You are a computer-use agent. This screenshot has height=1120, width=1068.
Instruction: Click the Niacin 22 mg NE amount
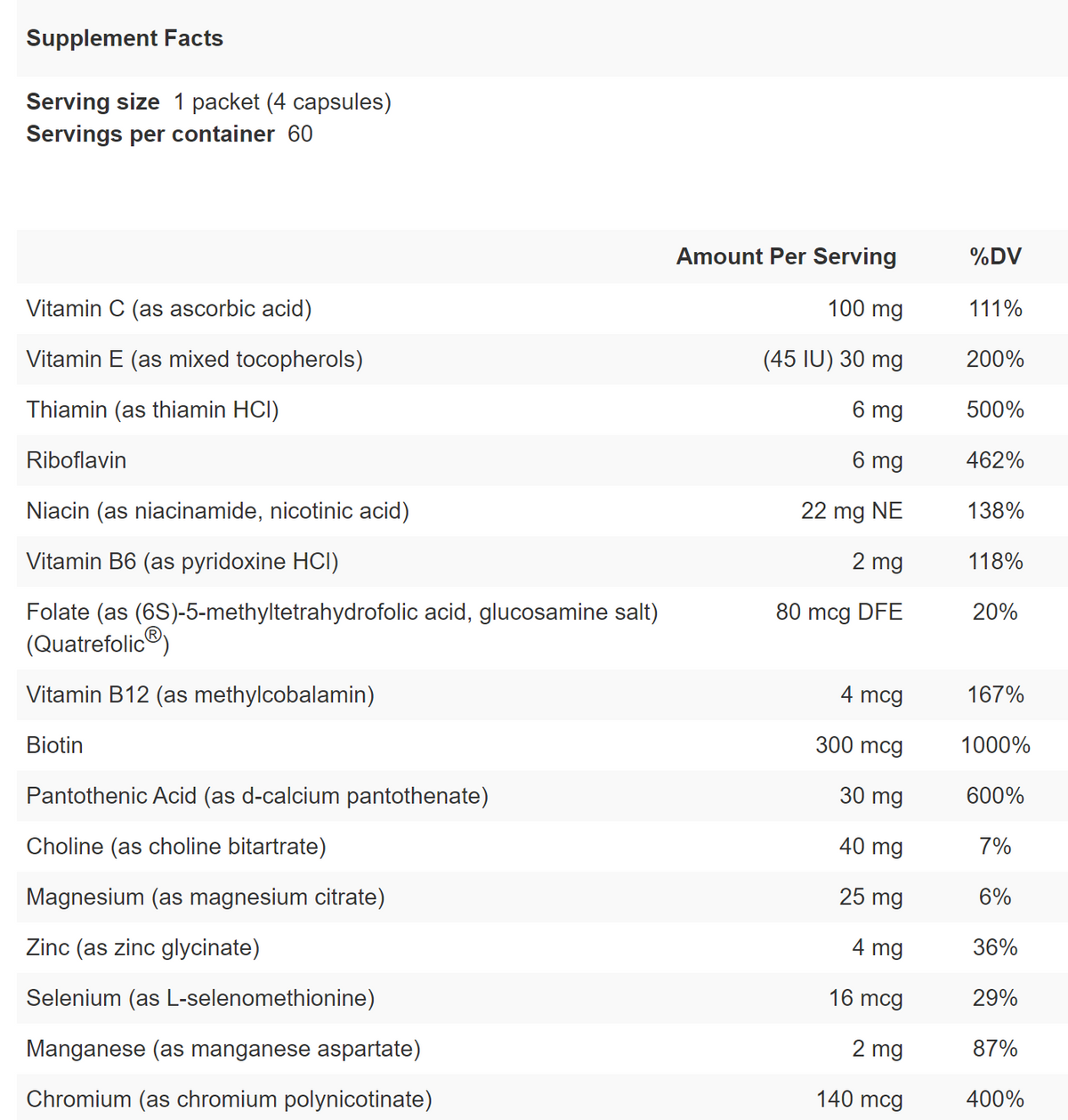[x=851, y=511]
